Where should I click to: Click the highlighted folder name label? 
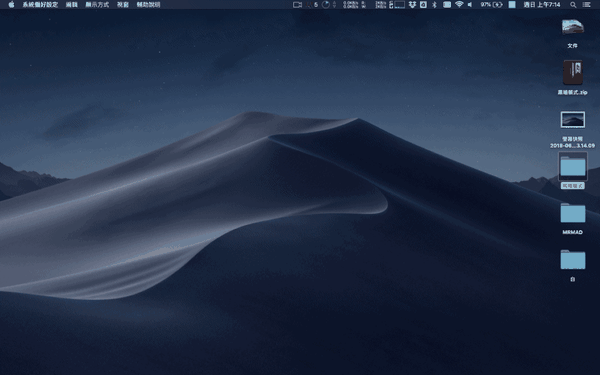572,186
